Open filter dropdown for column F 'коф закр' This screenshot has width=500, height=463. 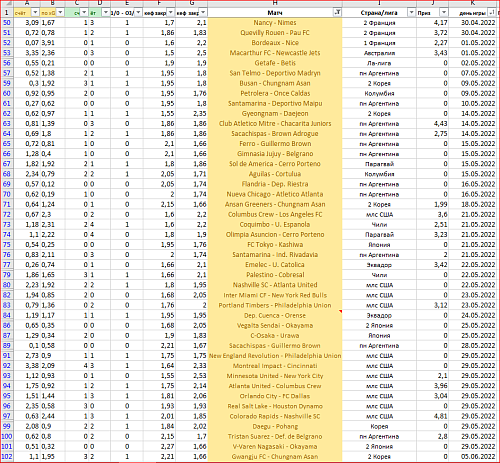point(170,13)
